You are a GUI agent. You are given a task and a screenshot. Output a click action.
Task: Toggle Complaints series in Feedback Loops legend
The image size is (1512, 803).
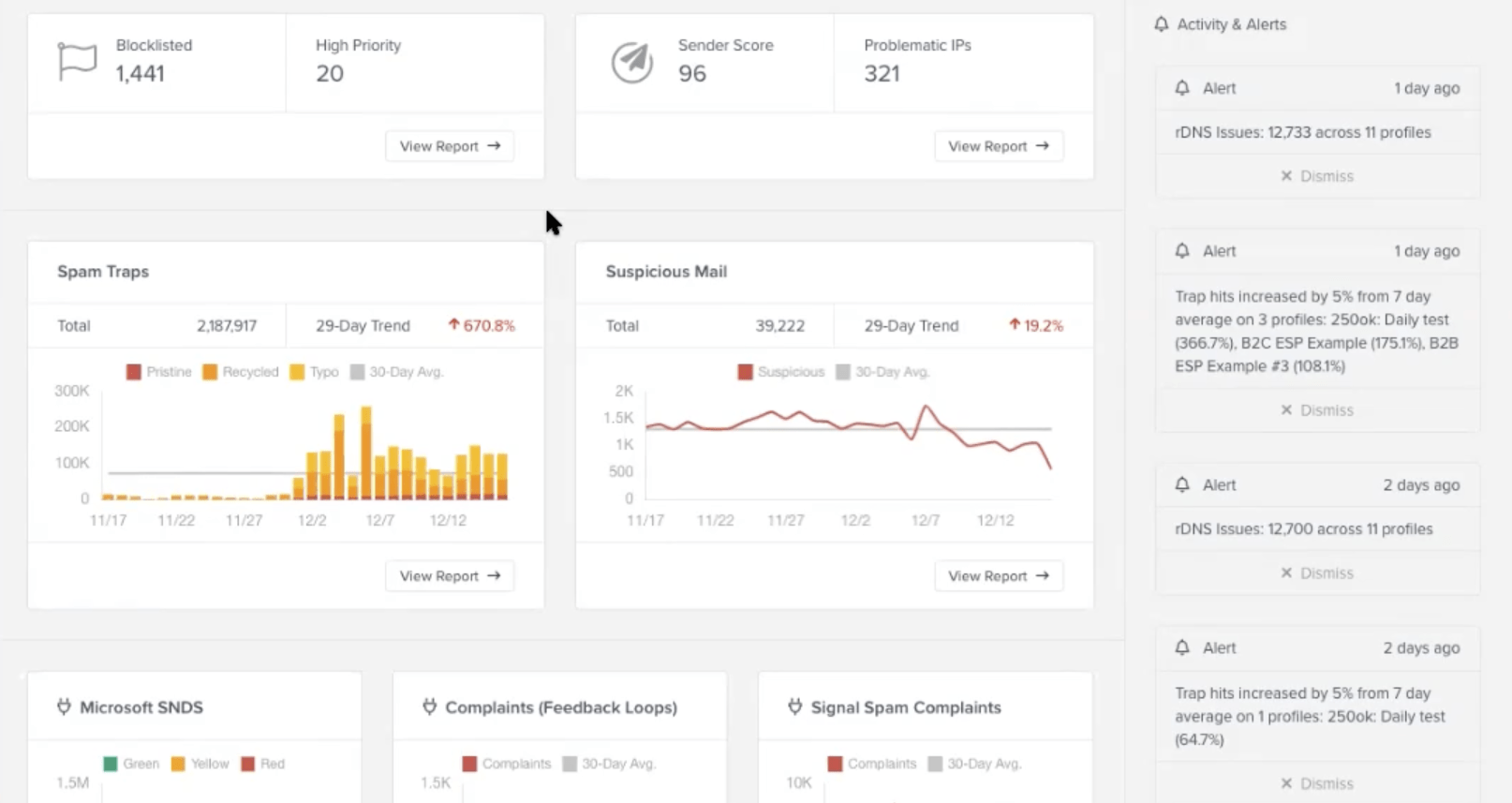[x=507, y=764]
